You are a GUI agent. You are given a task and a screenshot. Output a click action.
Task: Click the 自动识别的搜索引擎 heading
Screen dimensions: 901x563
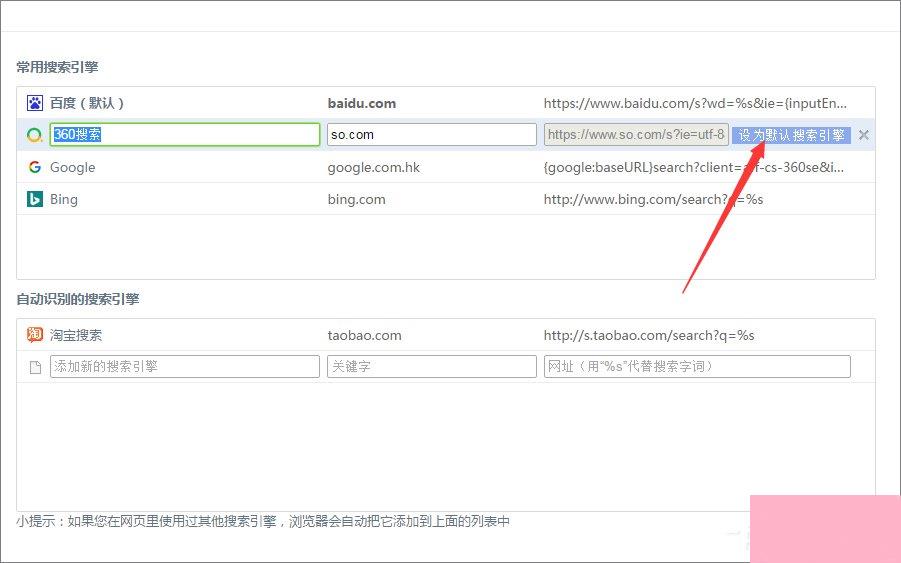click(78, 299)
